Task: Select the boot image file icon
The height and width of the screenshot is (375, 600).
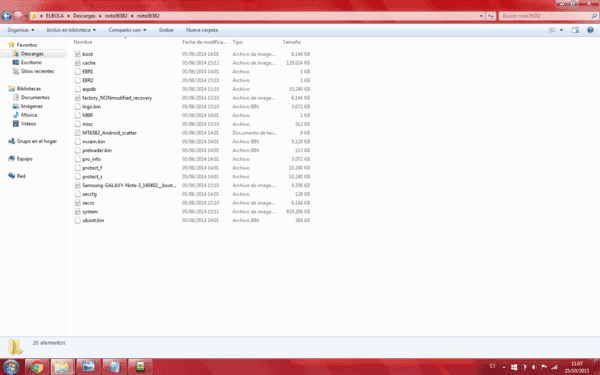Action: coord(77,54)
